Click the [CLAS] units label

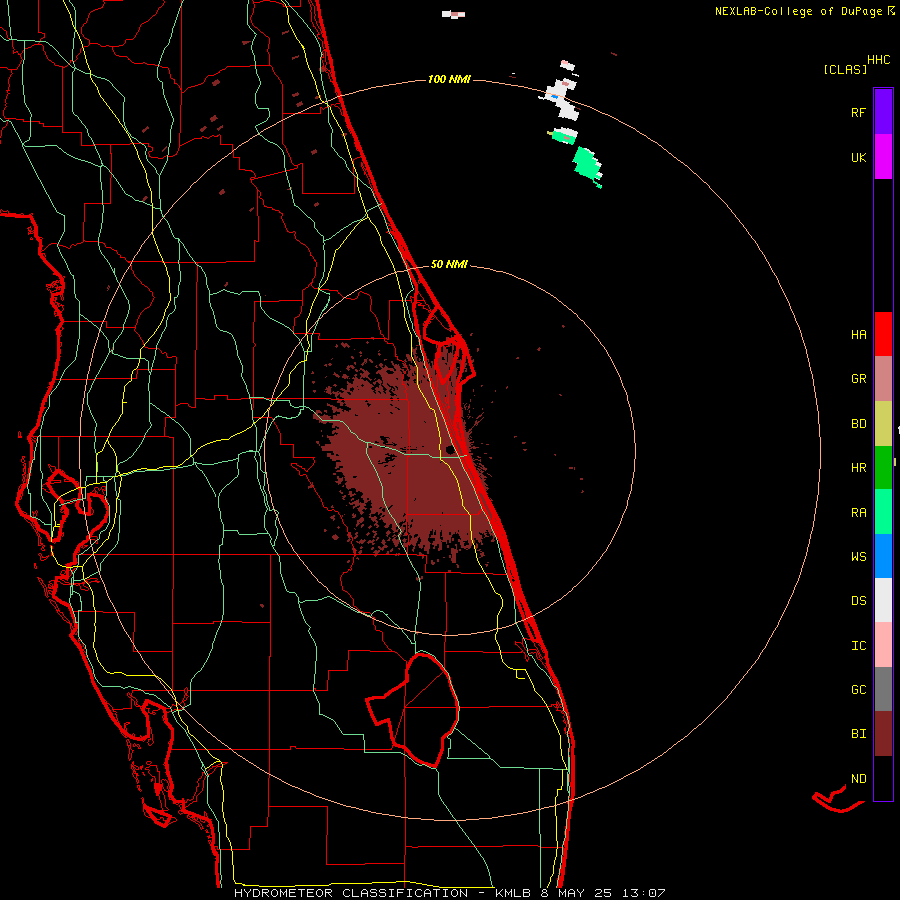[x=845, y=69]
